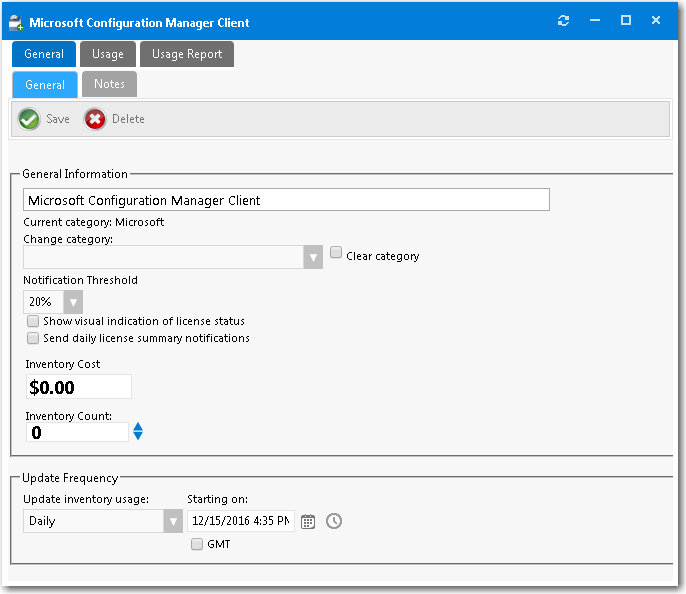Maximize the Configuration Manager Client window

(626, 20)
